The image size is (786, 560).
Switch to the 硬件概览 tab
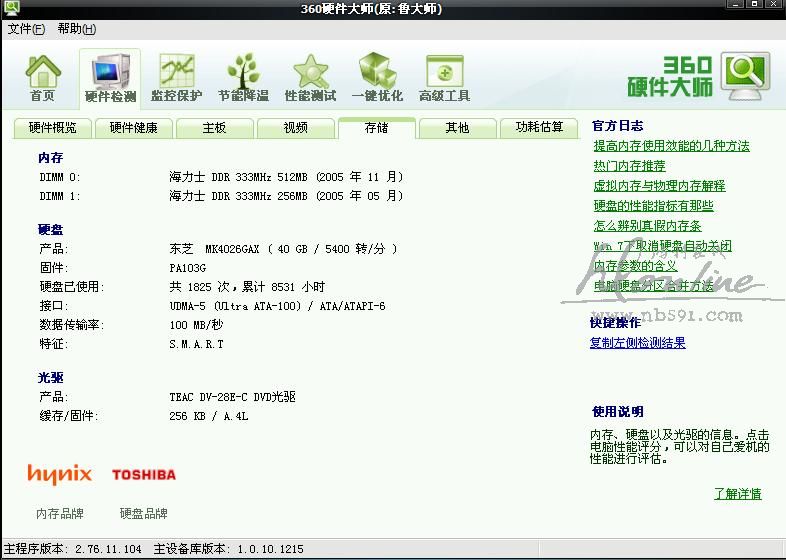(52, 128)
